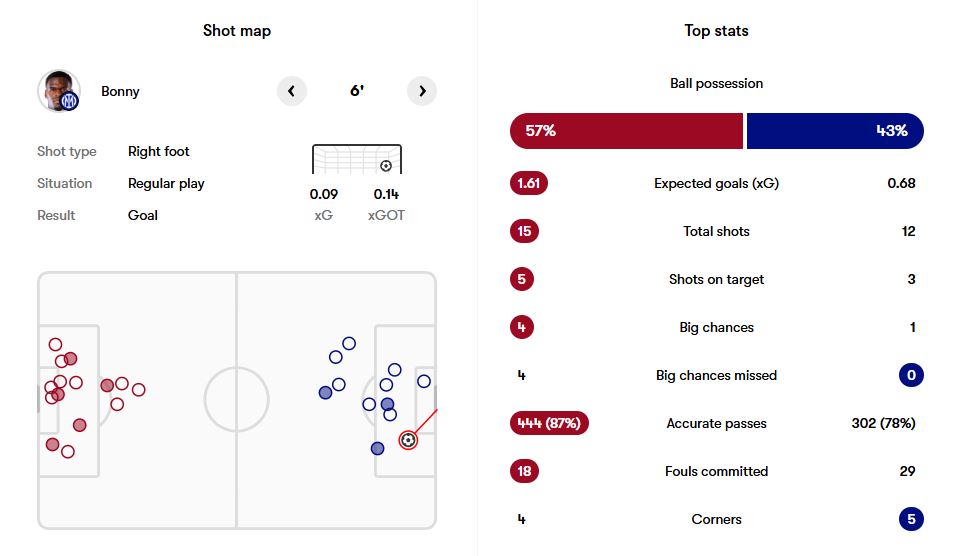953x556 pixels.
Task: Click the blue 43% possession bar
Action: pyautogui.click(x=835, y=131)
